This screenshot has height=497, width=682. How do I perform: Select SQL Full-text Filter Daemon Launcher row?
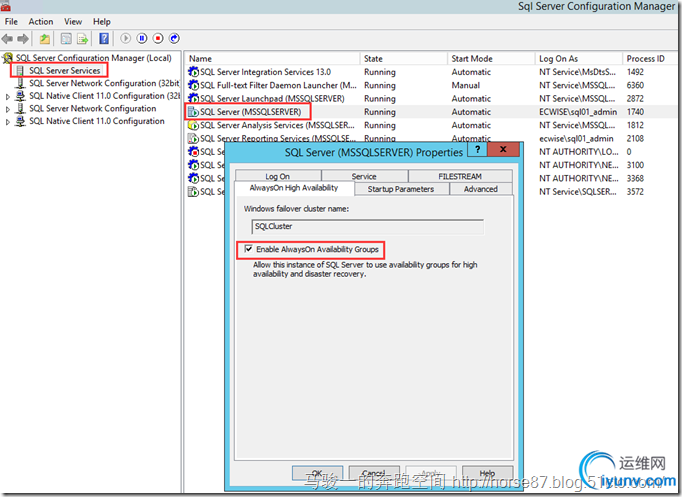[278, 85]
